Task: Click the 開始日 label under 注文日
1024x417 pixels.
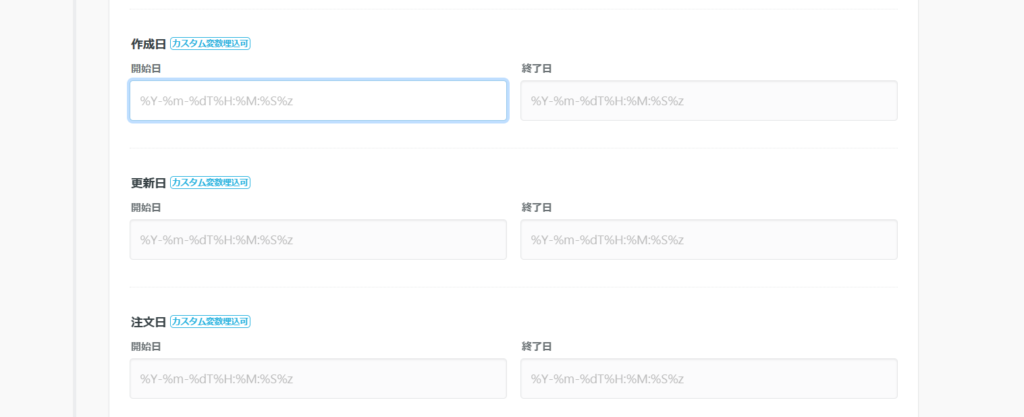Action: 146,346
